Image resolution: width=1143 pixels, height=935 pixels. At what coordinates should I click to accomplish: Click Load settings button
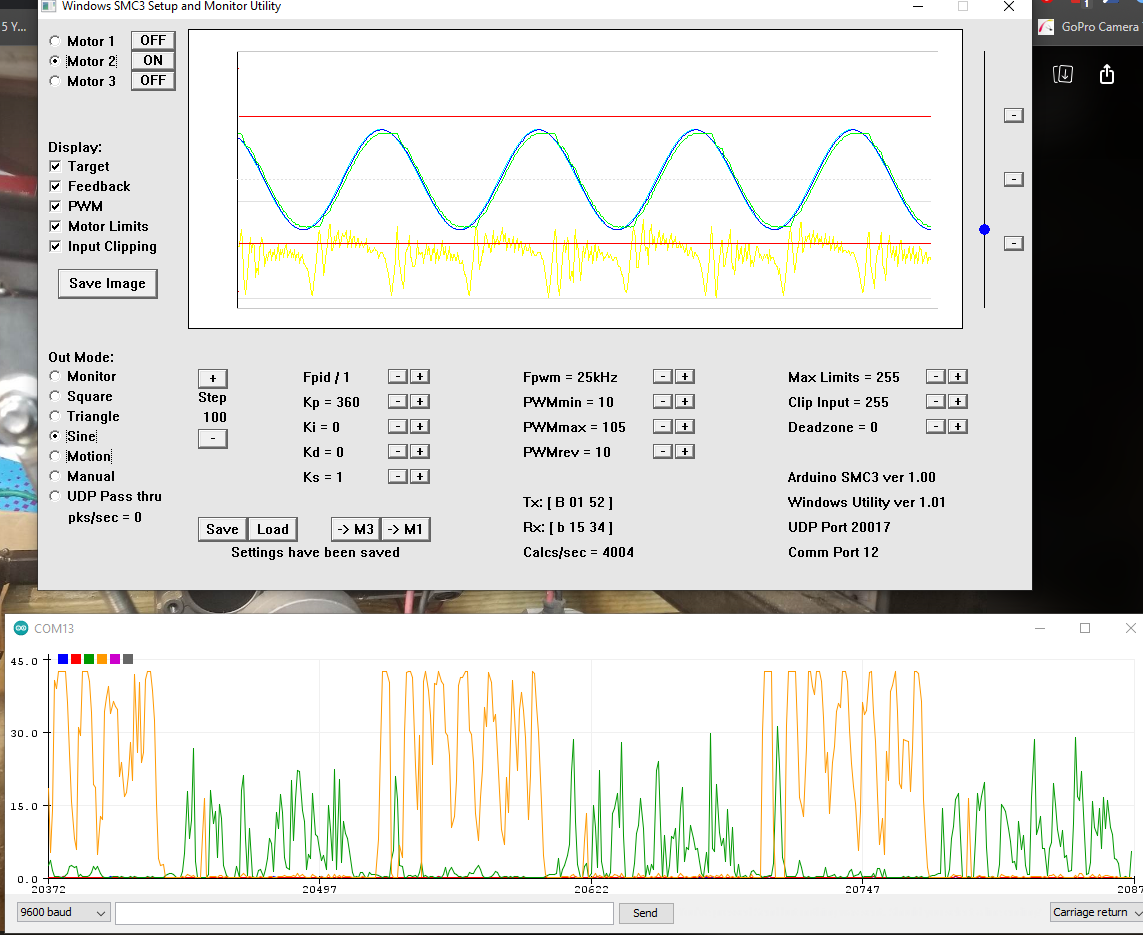(272, 529)
